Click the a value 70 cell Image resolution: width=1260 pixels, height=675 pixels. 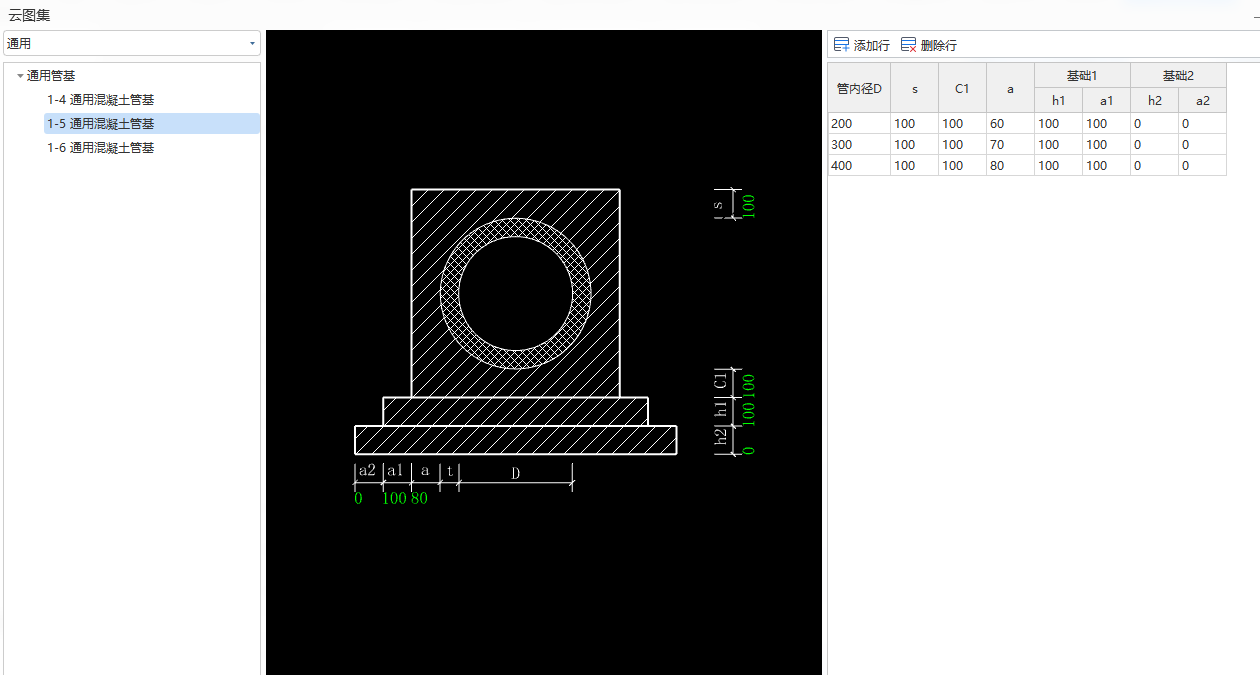pyautogui.click(x=1010, y=145)
